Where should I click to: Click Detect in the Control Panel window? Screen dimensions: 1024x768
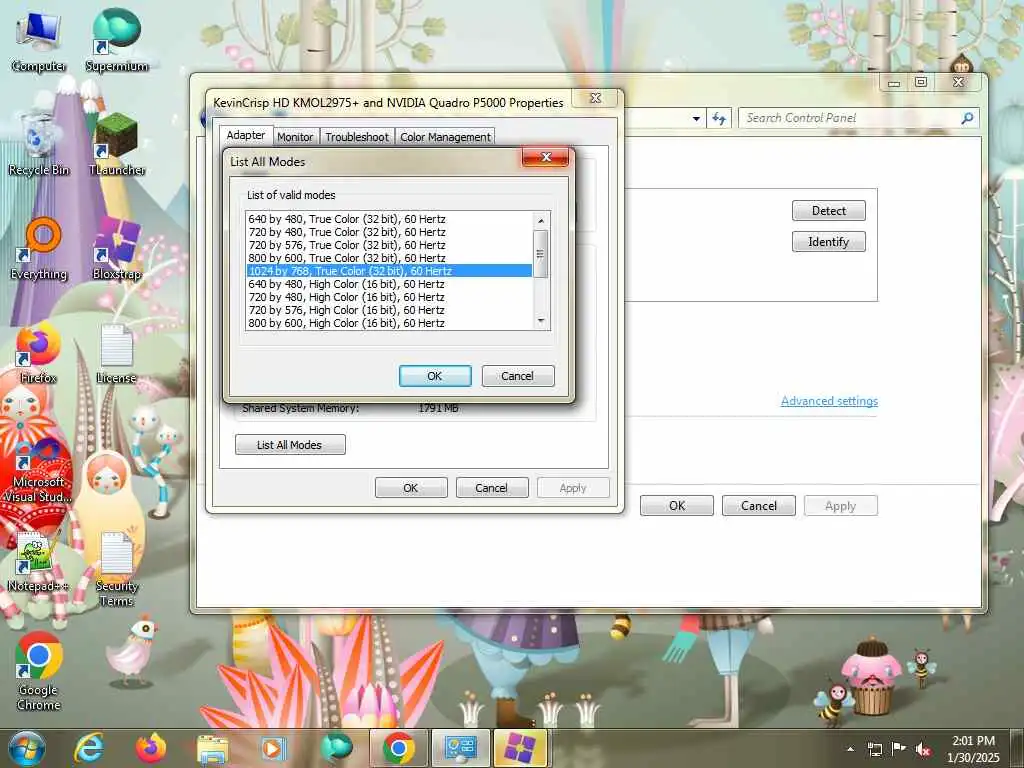tap(829, 211)
